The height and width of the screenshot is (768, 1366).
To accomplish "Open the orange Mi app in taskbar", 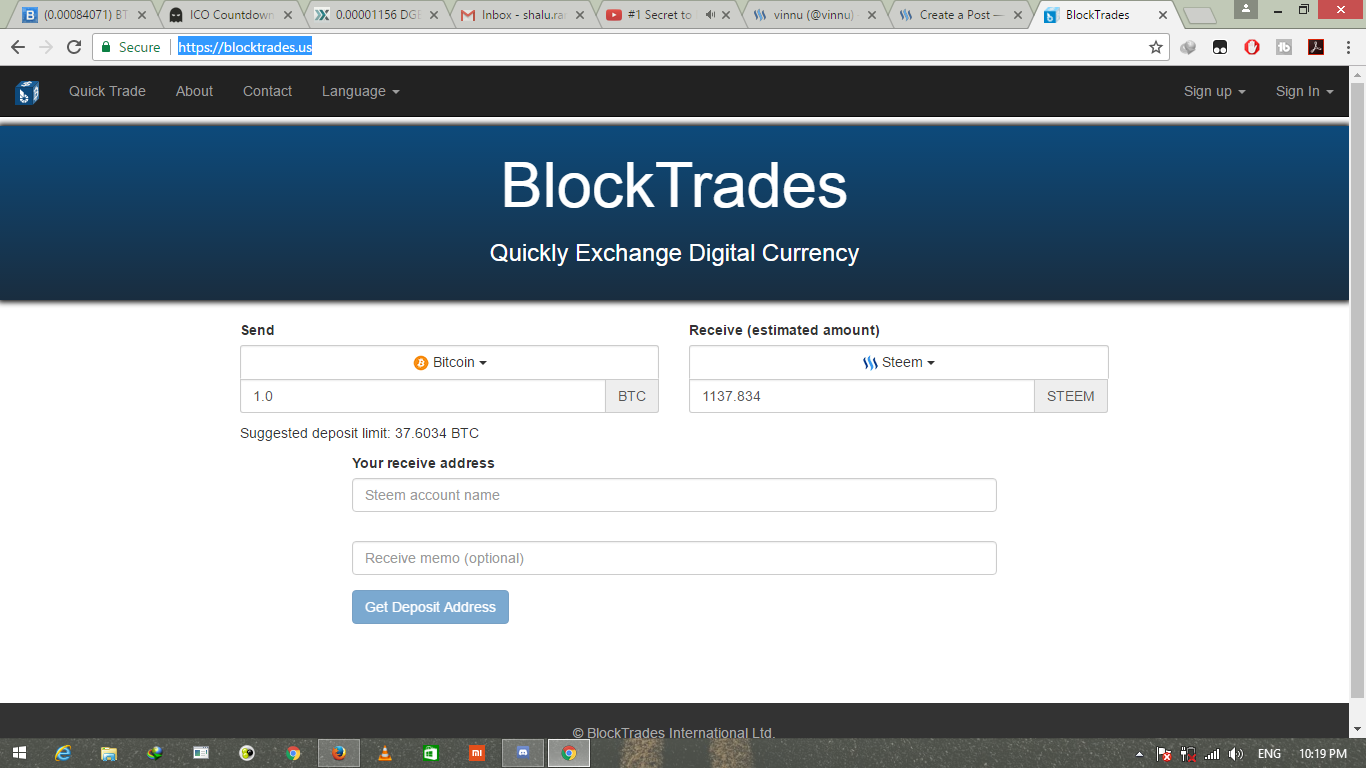I will point(477,753).
